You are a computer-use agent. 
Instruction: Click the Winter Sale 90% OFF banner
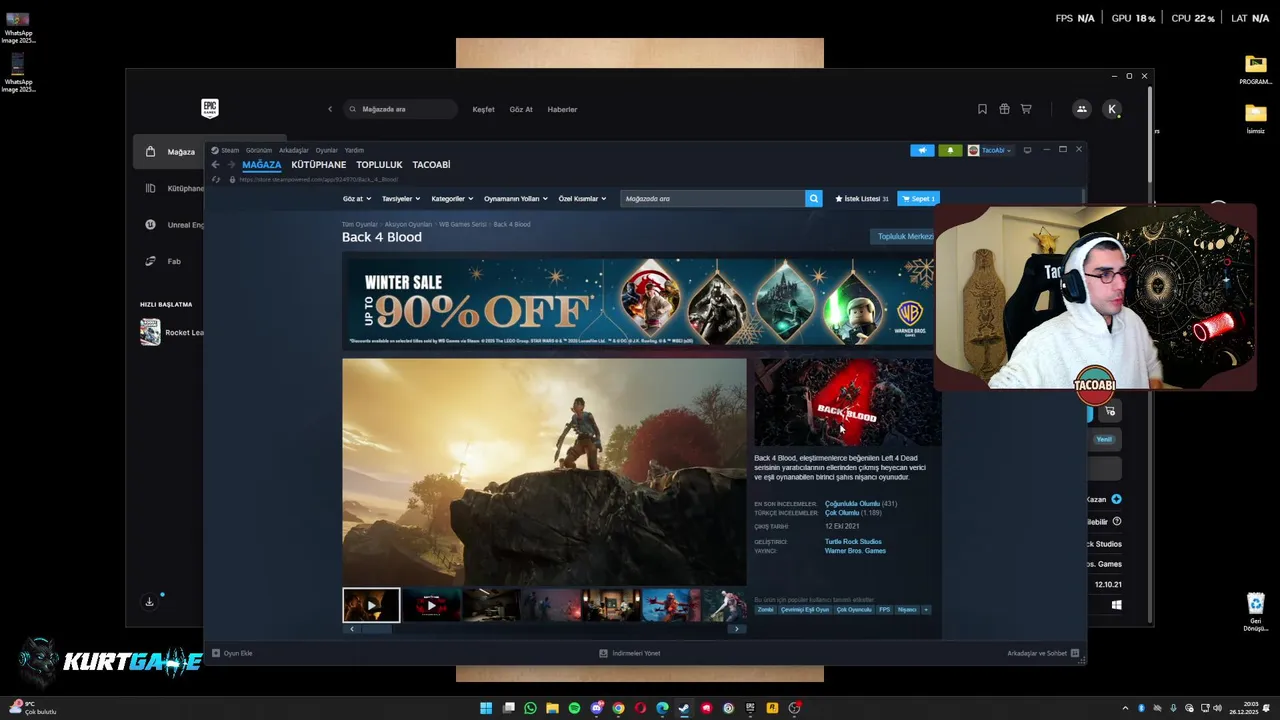click(640, 300)
